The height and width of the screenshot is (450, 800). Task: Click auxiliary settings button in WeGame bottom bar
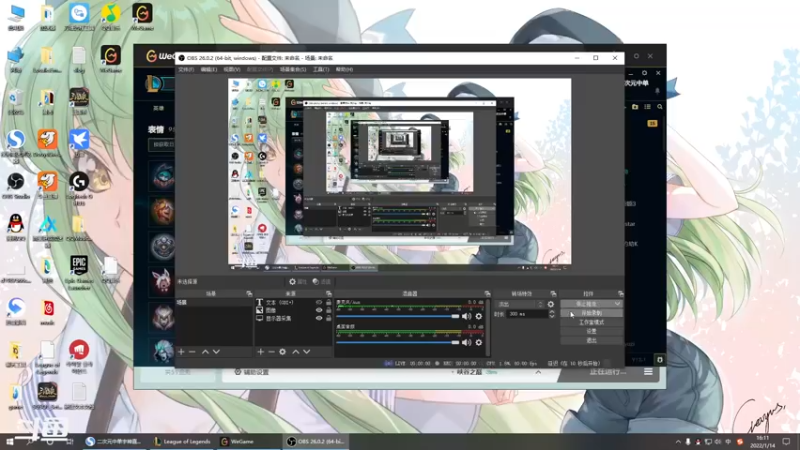[x=251, y=372]
